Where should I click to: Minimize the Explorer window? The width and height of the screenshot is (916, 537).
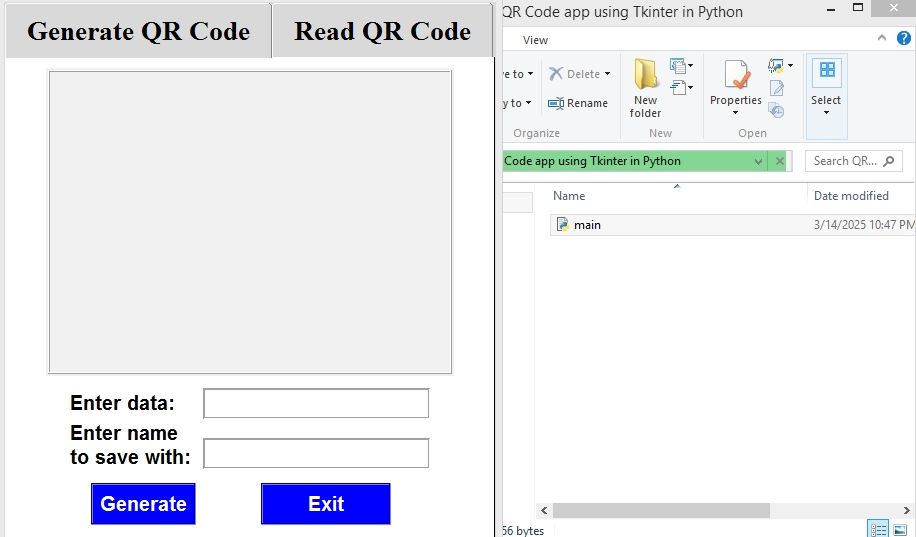click(x=831, y=9)
